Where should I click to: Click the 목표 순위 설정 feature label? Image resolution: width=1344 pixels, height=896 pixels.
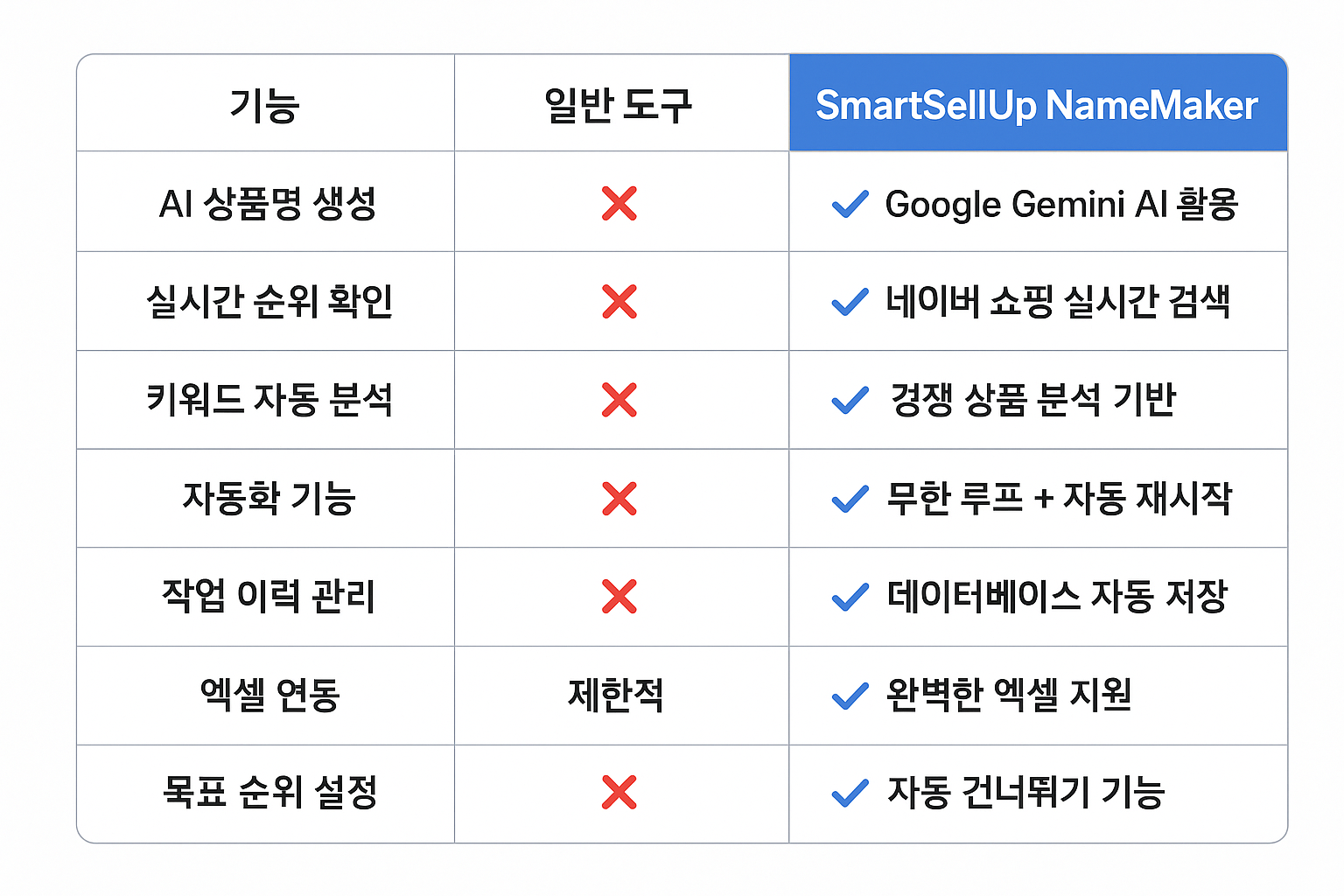tap(269, 793)
